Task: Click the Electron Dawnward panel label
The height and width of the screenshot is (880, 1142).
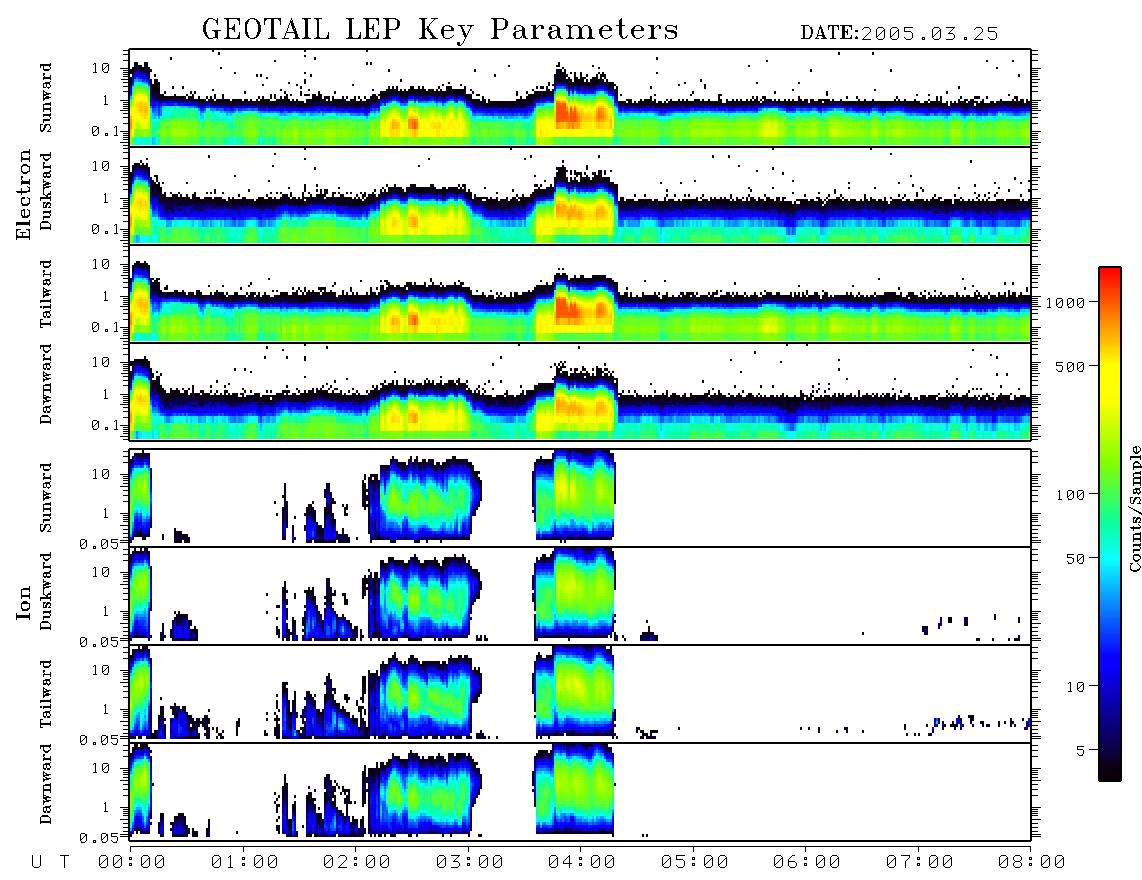Action: pos(46,384)
